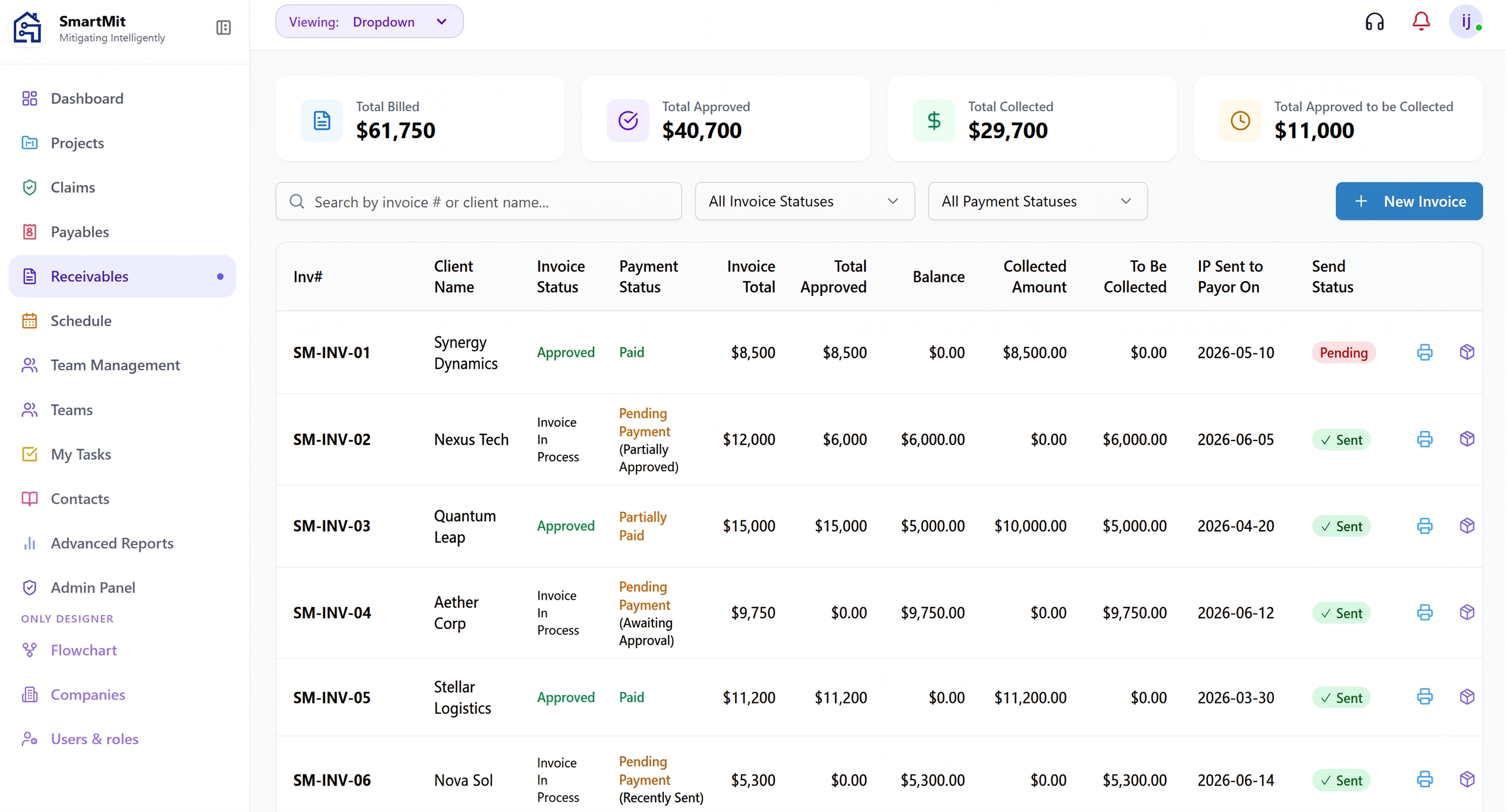This screenshot has height=812, width=1506.
Task: Expand the All Invoice Statuses filter
Action: point(804,201)
